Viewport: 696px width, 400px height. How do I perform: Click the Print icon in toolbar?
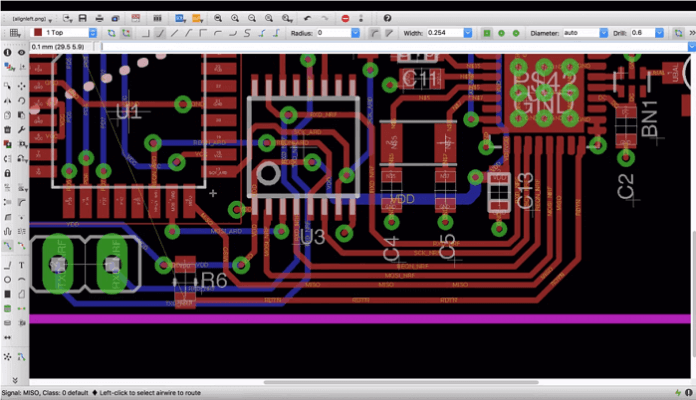[100, 18]
